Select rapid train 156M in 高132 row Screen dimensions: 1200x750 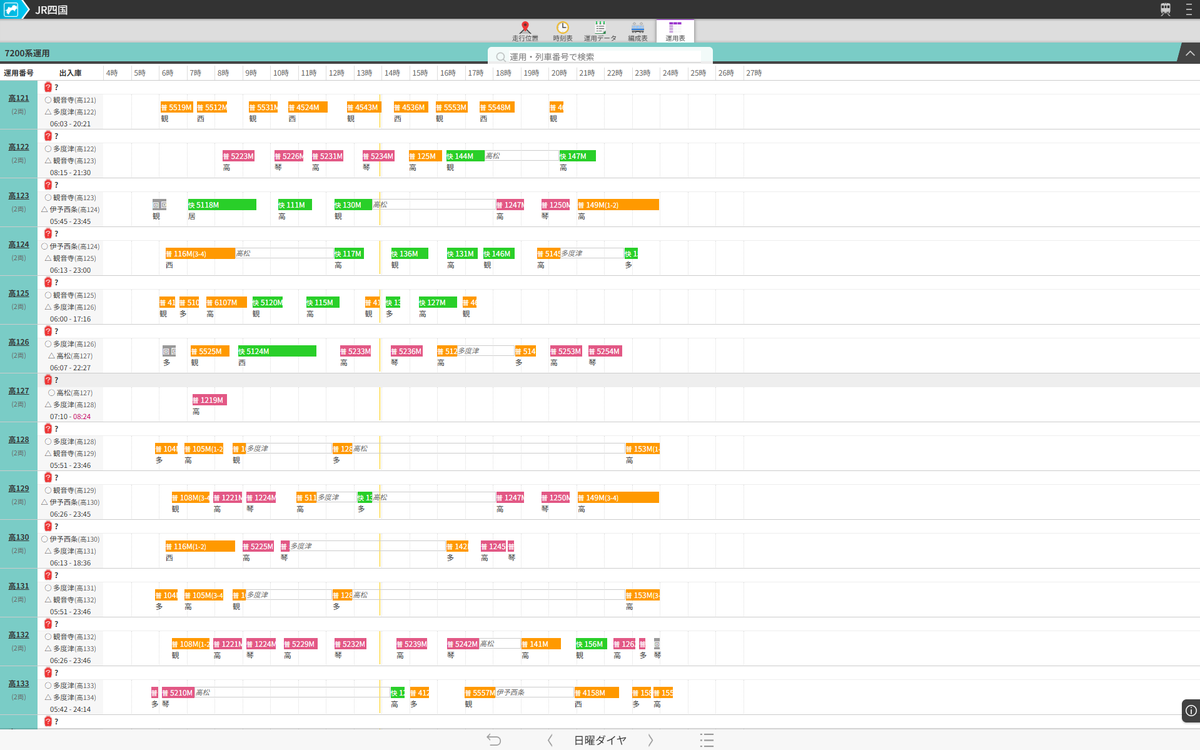tap(591, 644)
